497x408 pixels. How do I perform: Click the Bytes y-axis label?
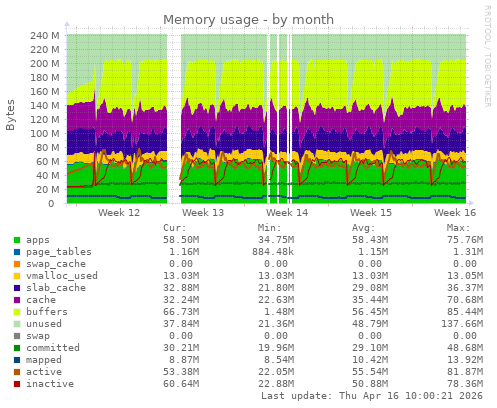click(10, 115)
